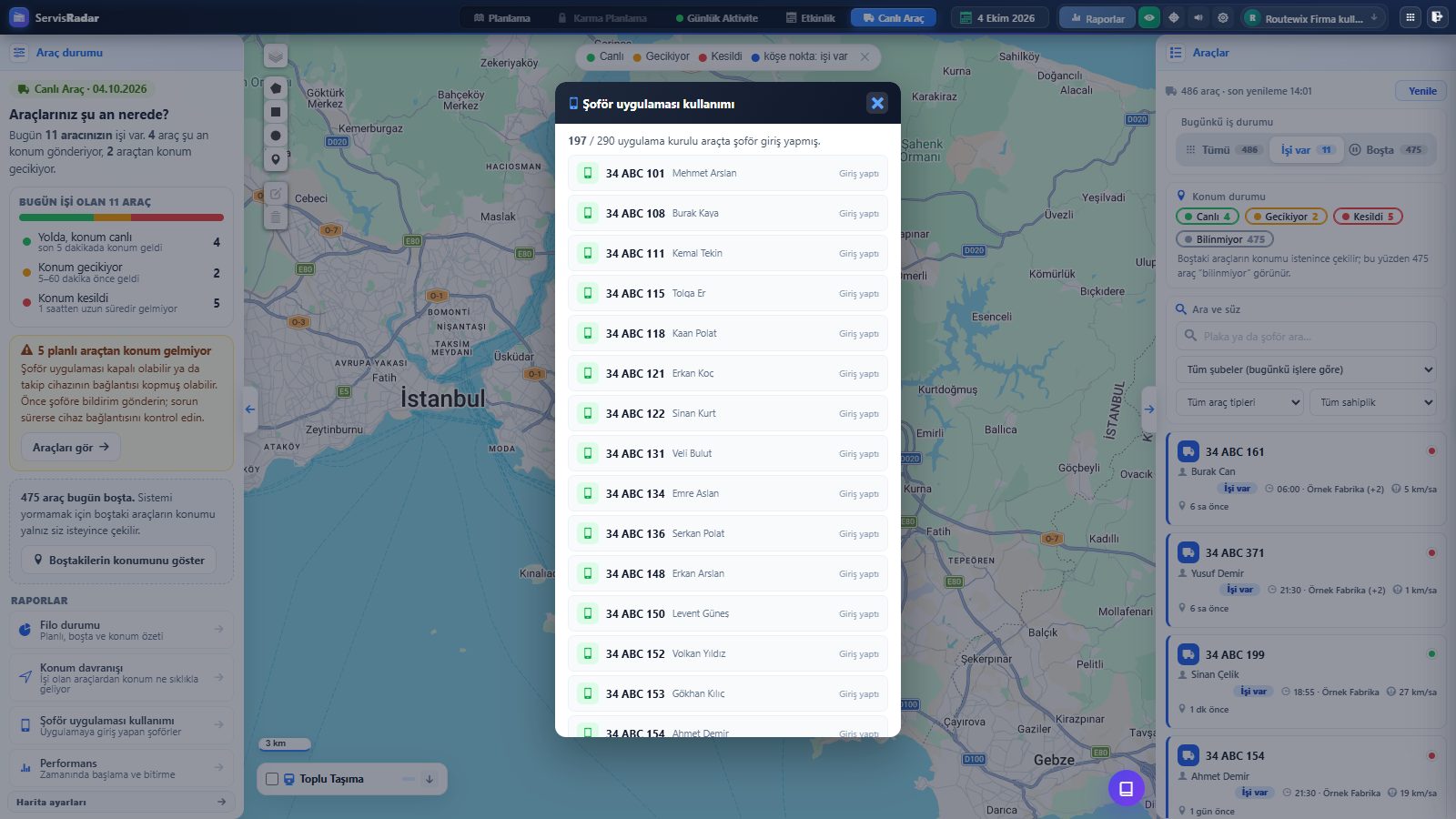Select the square draw tool on map
The height and width of the screenshot is (819, 1456).
click(276, 112)
